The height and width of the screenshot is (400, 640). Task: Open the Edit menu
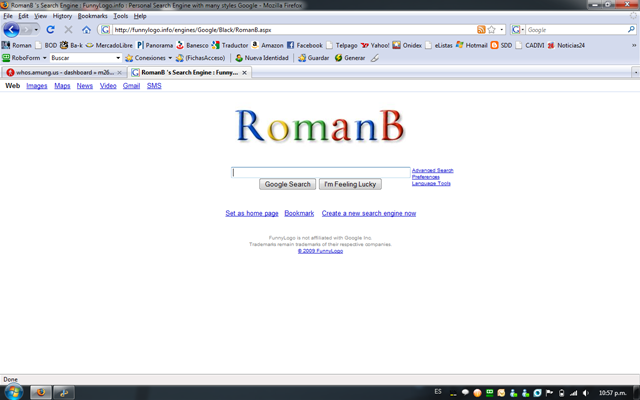tap(23, 16)
